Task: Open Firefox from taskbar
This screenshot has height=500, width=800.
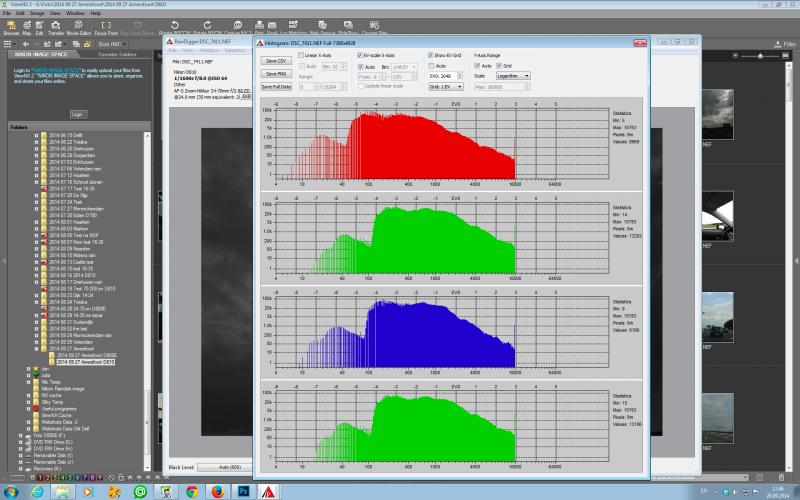Action: [x=218, y=492]
